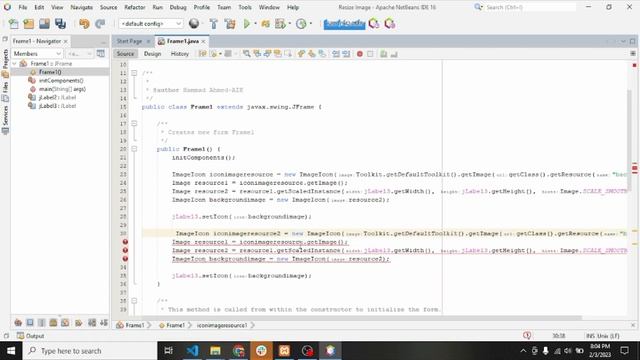
Task: Click the horizontal scrollbar of code editor
Action: click(x=361, y=318)
